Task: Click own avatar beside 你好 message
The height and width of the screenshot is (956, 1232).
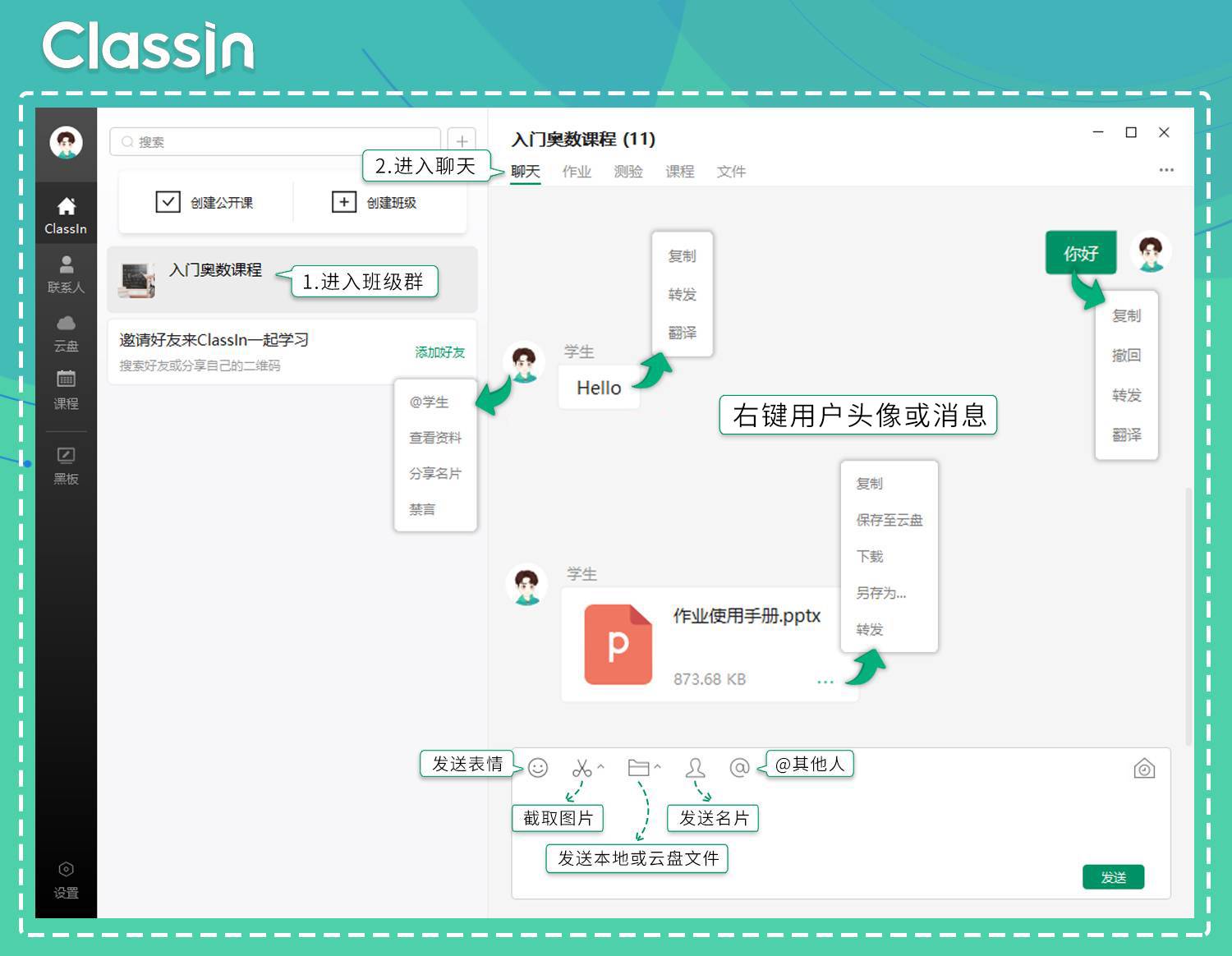Action: point(1151,252)
